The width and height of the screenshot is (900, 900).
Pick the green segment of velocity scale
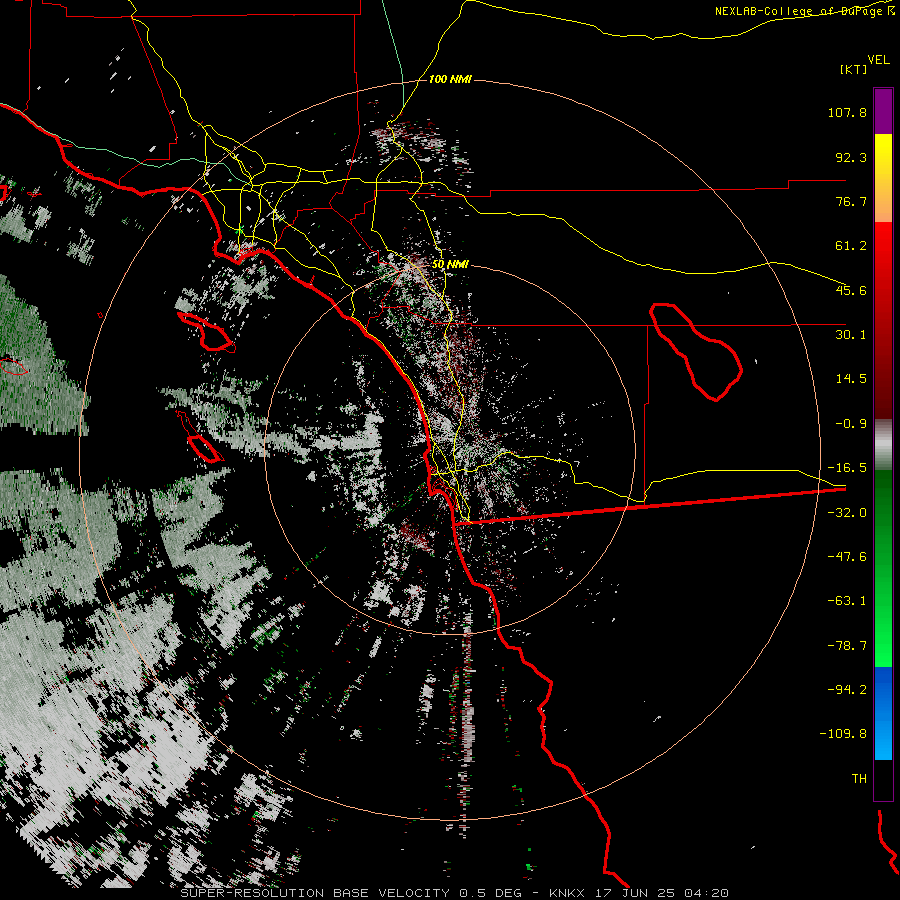[x=883, y=568]
